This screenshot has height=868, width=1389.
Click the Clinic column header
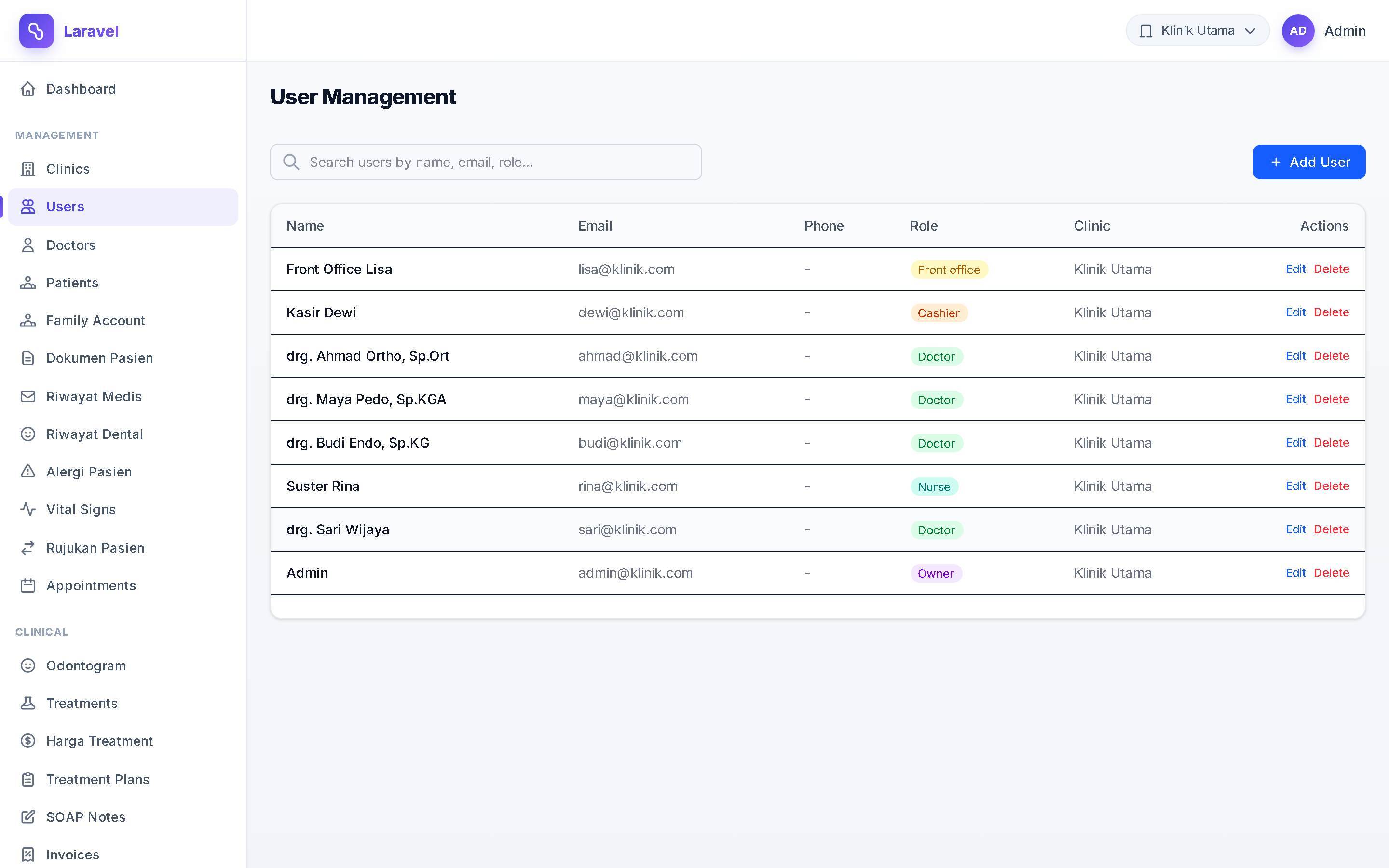click(1092, 226)
